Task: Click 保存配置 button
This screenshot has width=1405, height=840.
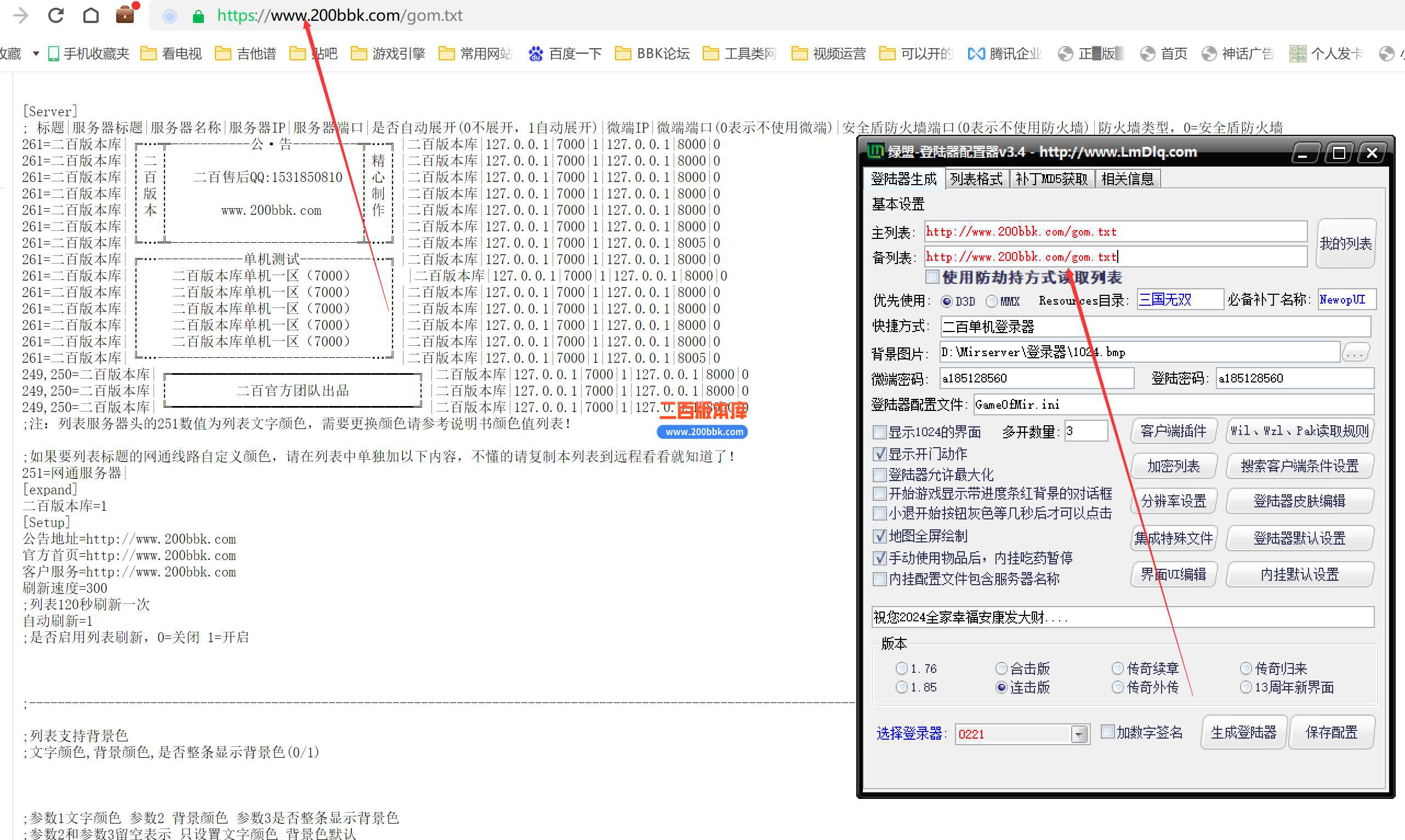Action: click(1332, 733)
